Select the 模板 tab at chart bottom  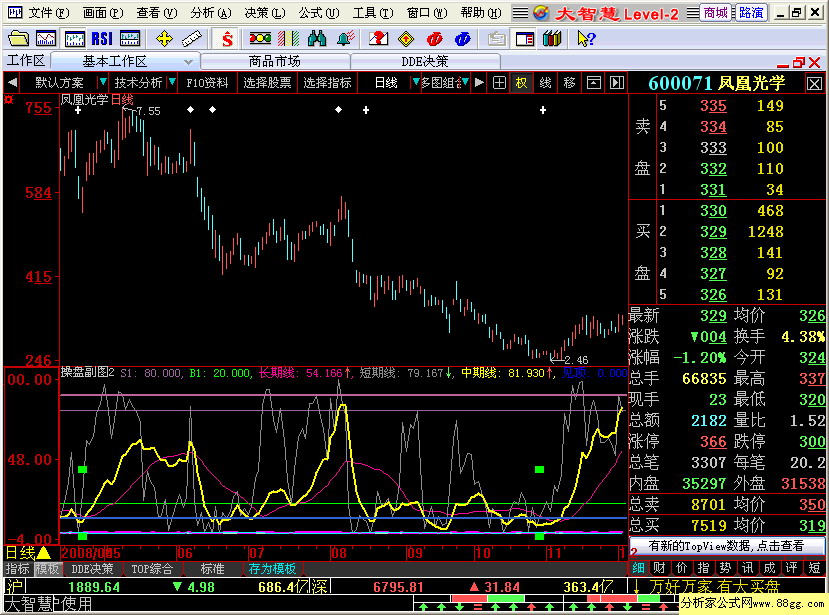pos(48,568)
